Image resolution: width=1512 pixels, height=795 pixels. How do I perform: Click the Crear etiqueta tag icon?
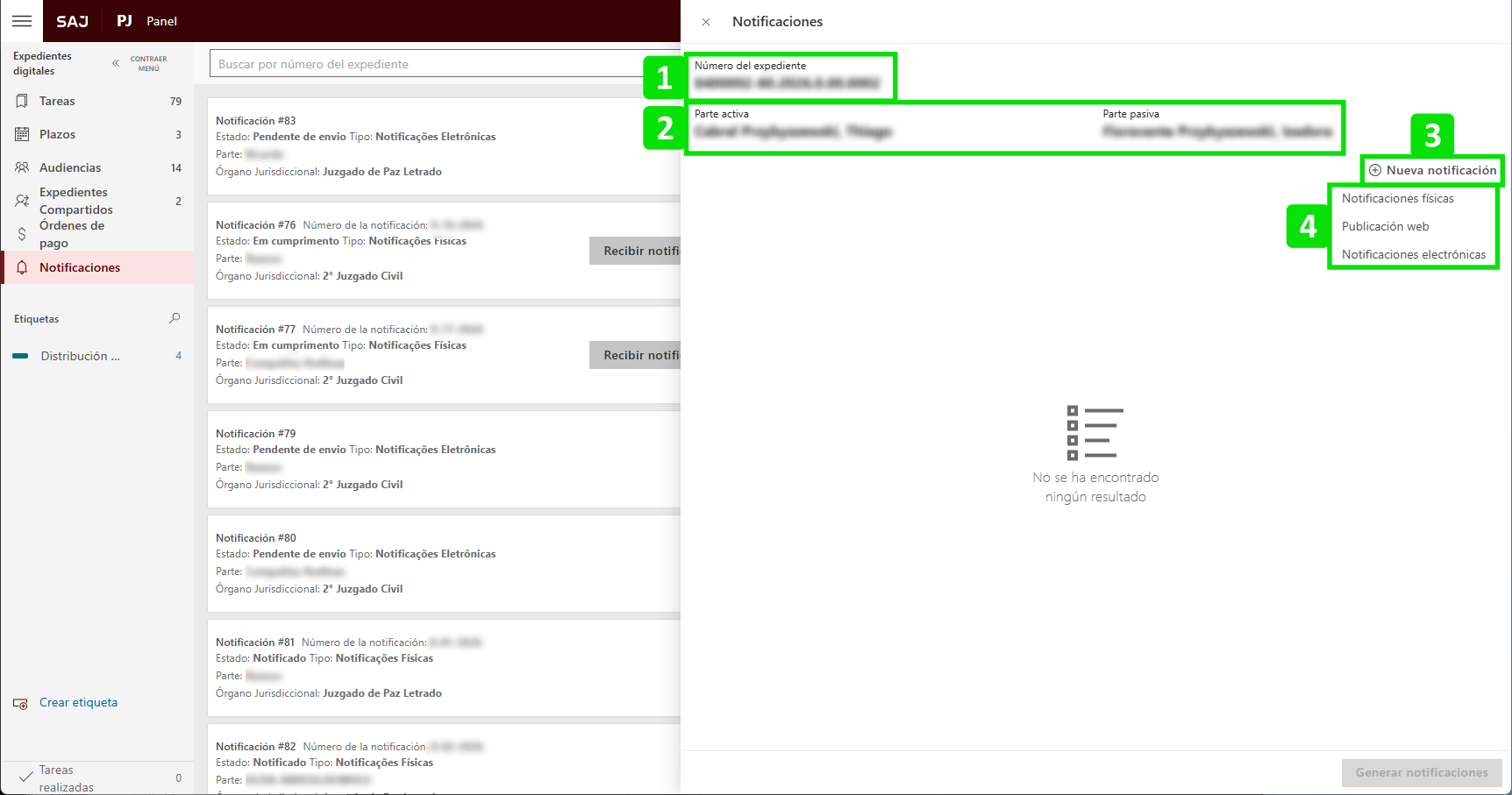pos(20,703)
